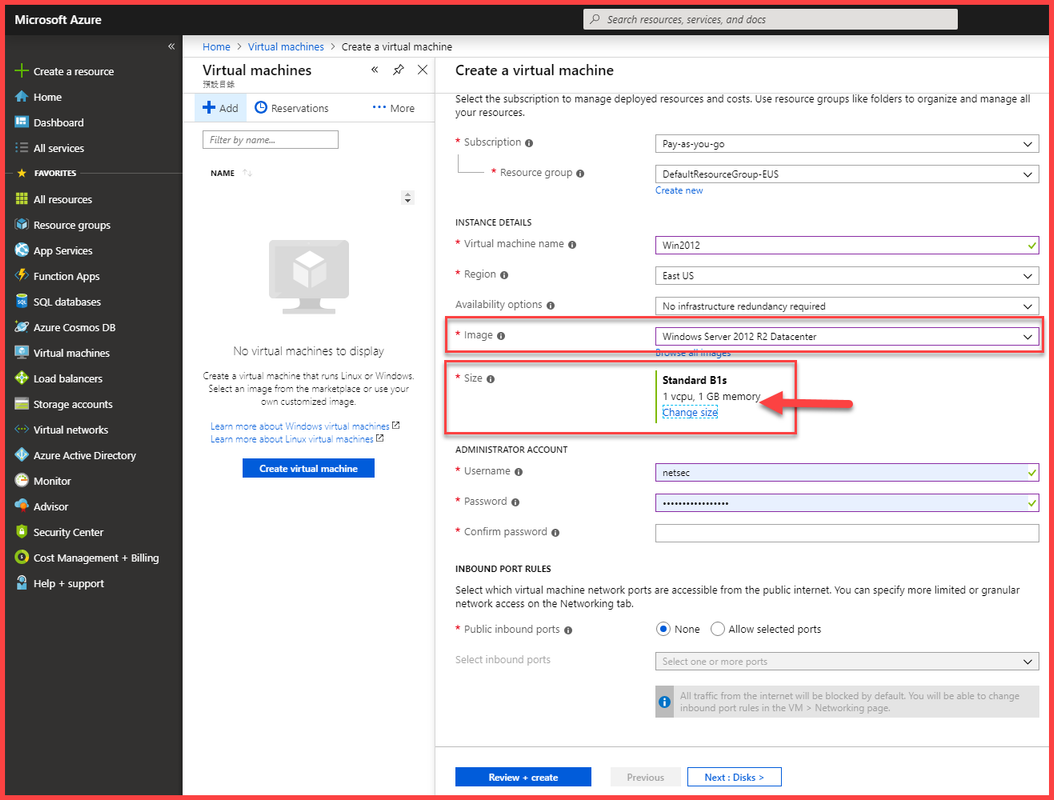
Task: Click the Filter by name field
Action: pyautogui.click(x=270, y=140)
